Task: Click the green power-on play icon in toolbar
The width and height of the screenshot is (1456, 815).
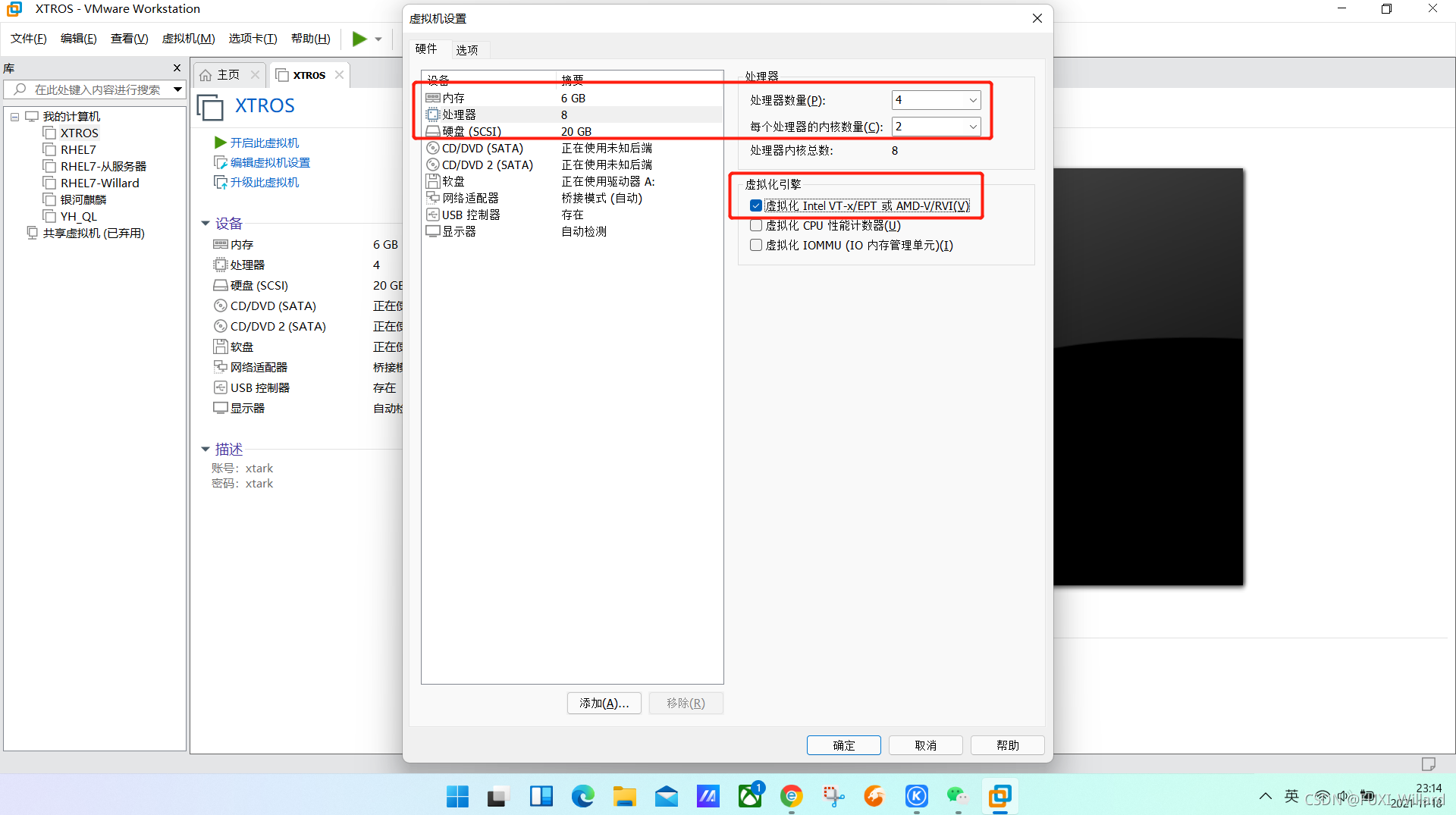Action: (x=359, y=39)
